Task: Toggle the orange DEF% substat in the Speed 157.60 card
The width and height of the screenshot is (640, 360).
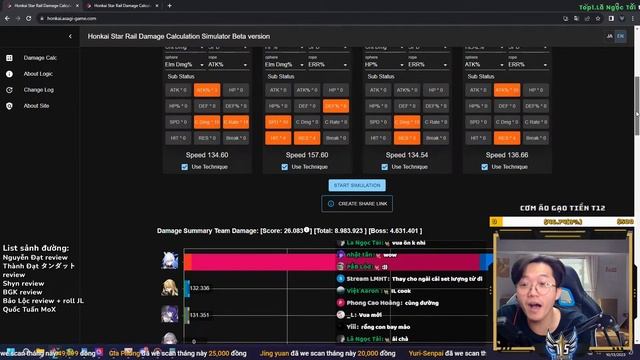Action: click(x=336, y=106)
